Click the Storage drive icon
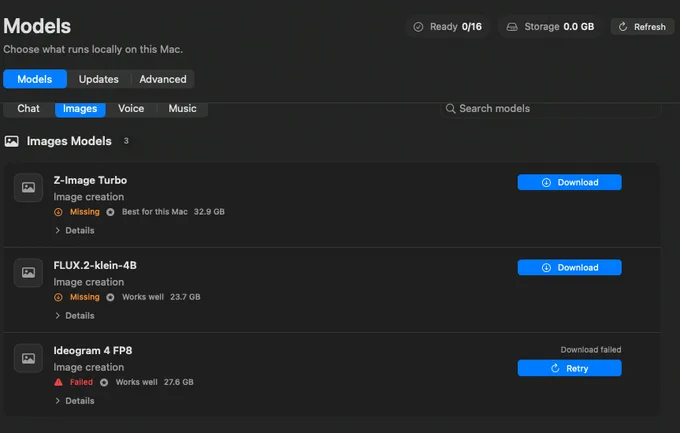Screen dimensions: 680x433 pyautogui.click(x=512, y=27)
